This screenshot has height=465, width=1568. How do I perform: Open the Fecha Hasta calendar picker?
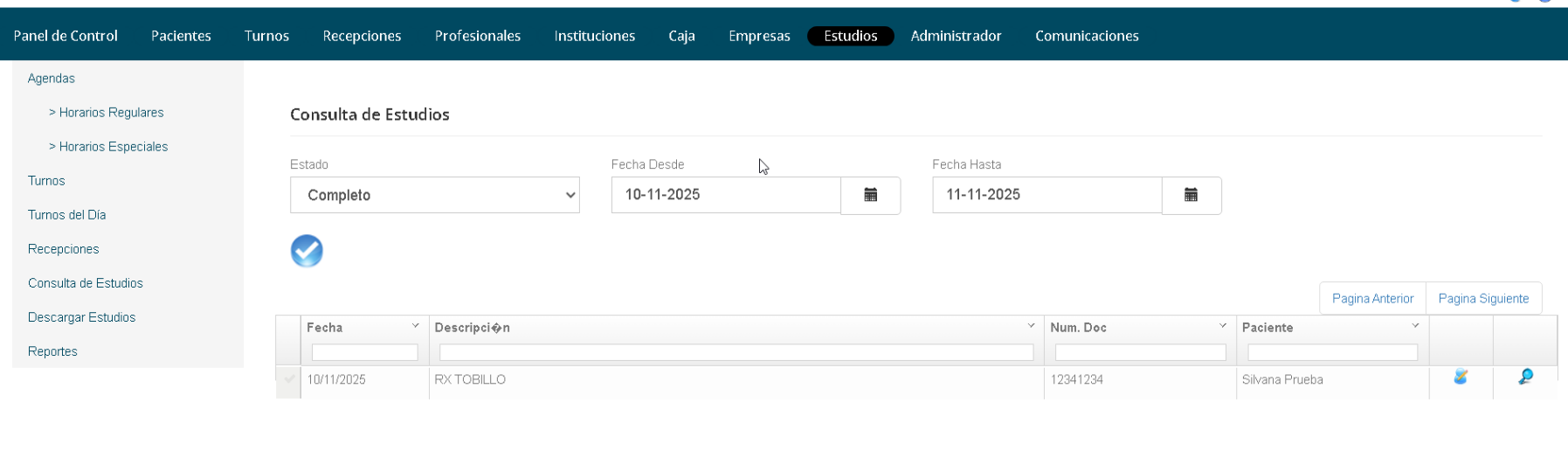(1191, 195)
